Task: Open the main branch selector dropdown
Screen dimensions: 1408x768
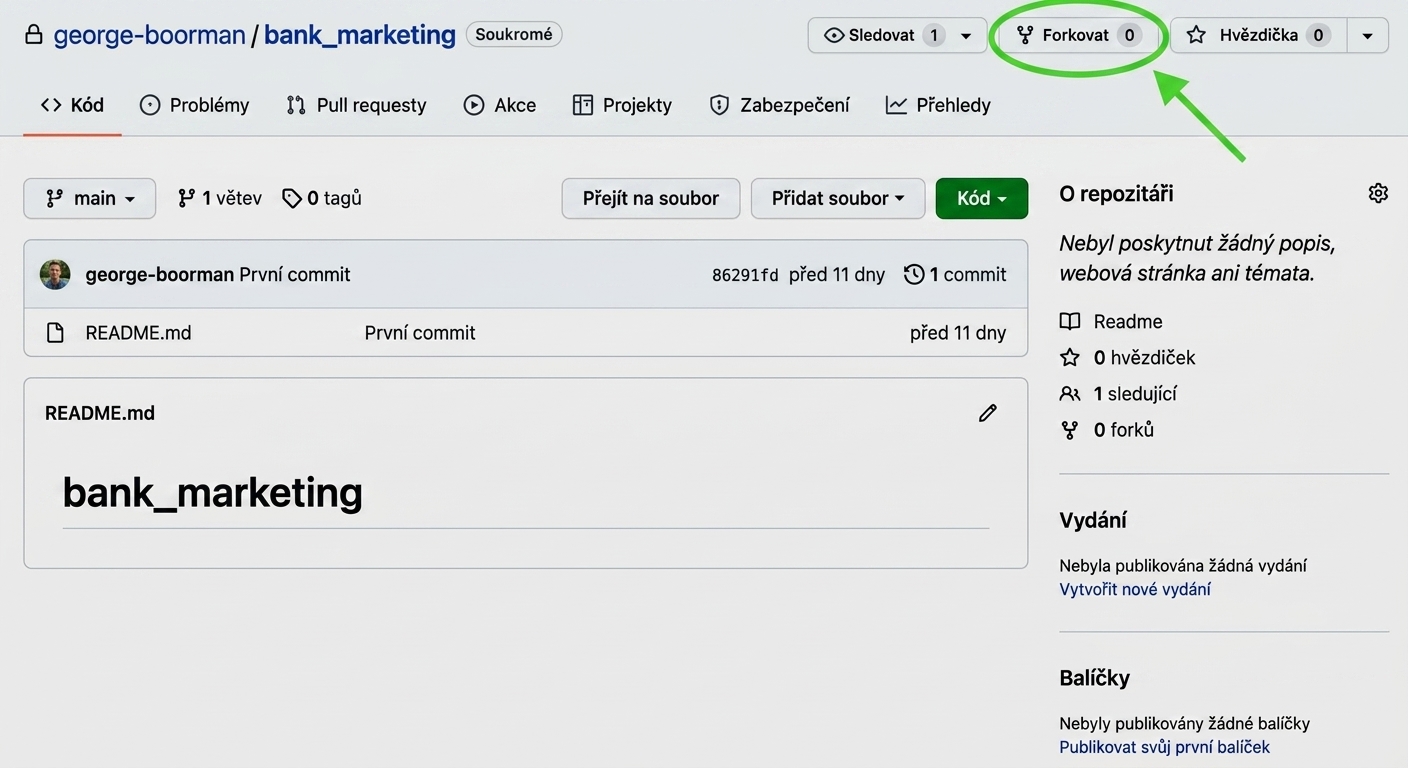Action: [90, 198]
